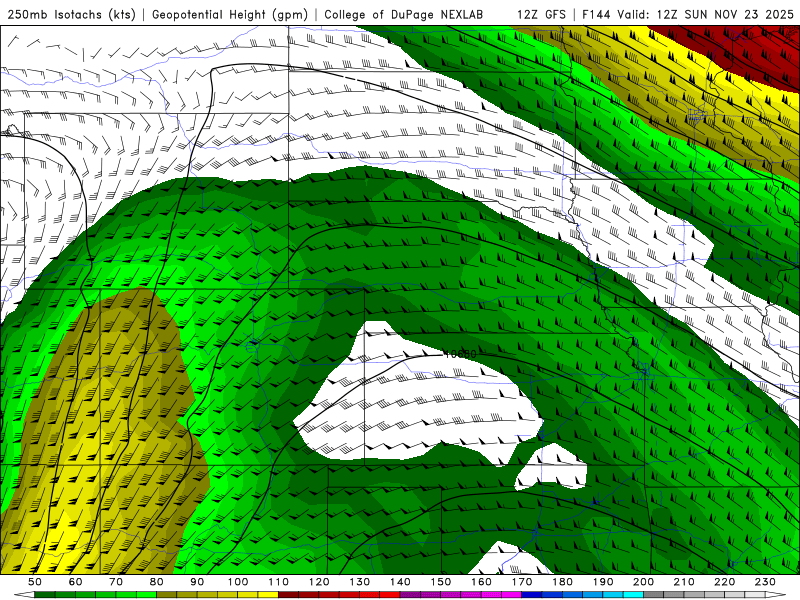The width and height of the screenshot is (800, 600).
Task: Click the darkest green swatch starting at 50
Action: click(x=44, y=595)
